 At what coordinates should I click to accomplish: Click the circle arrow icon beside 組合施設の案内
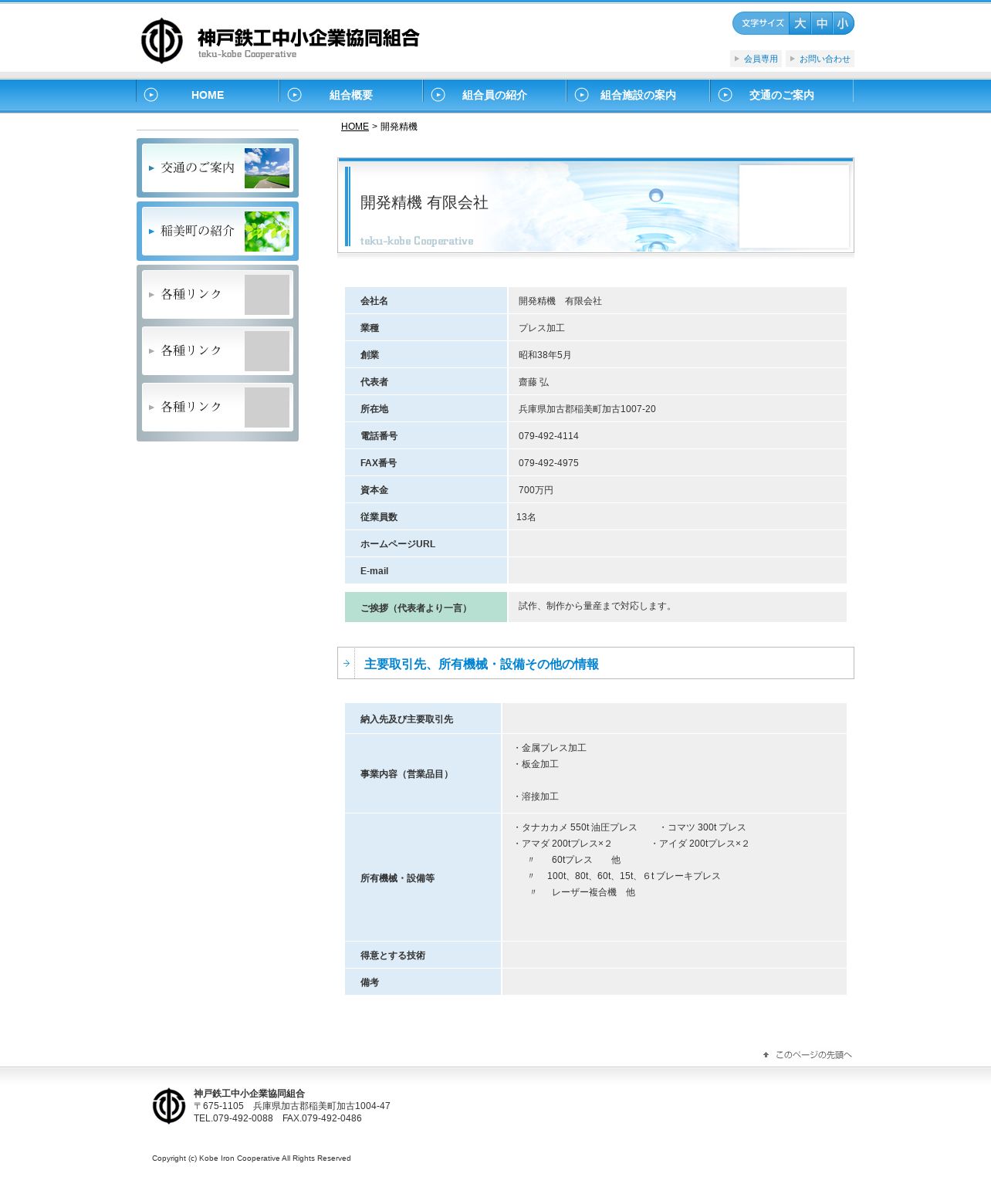pos(582,95)
